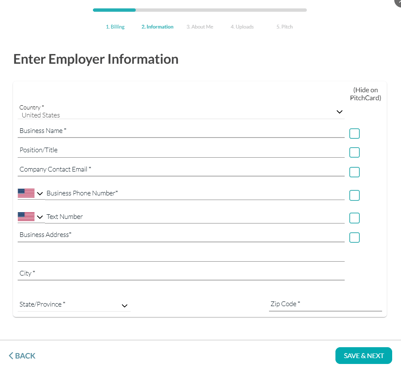
Task: Focus the Zip Code field
Action: 325,304
